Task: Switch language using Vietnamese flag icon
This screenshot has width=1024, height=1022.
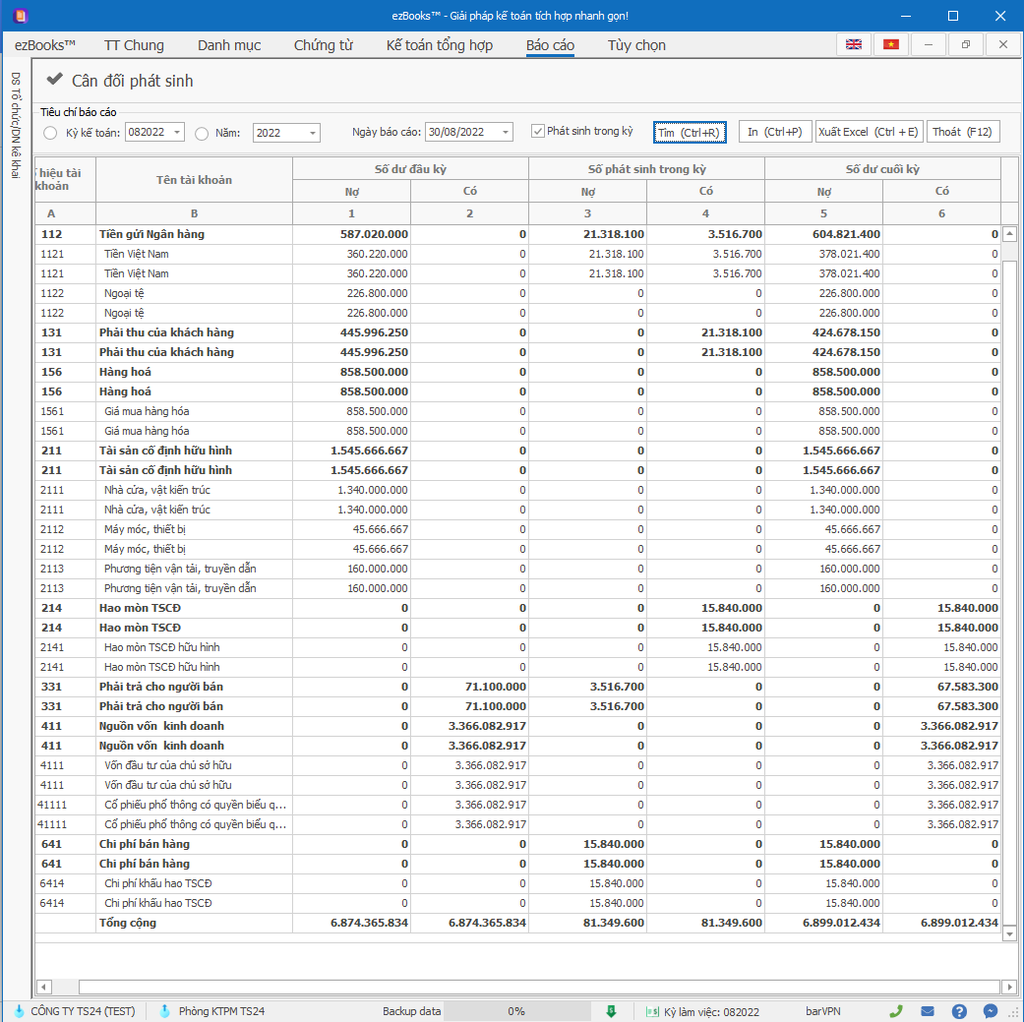Action: (x=890, y=45)
